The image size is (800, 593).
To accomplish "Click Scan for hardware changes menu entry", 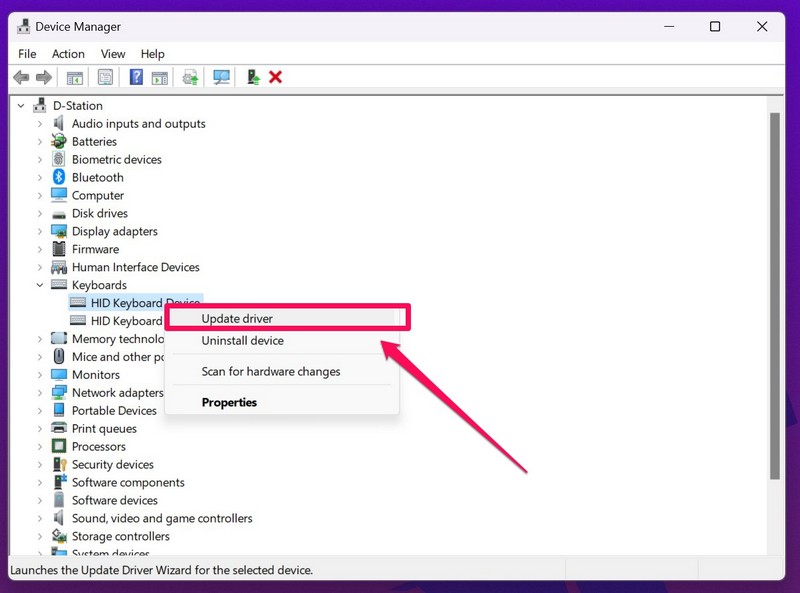I will point(270,372).
